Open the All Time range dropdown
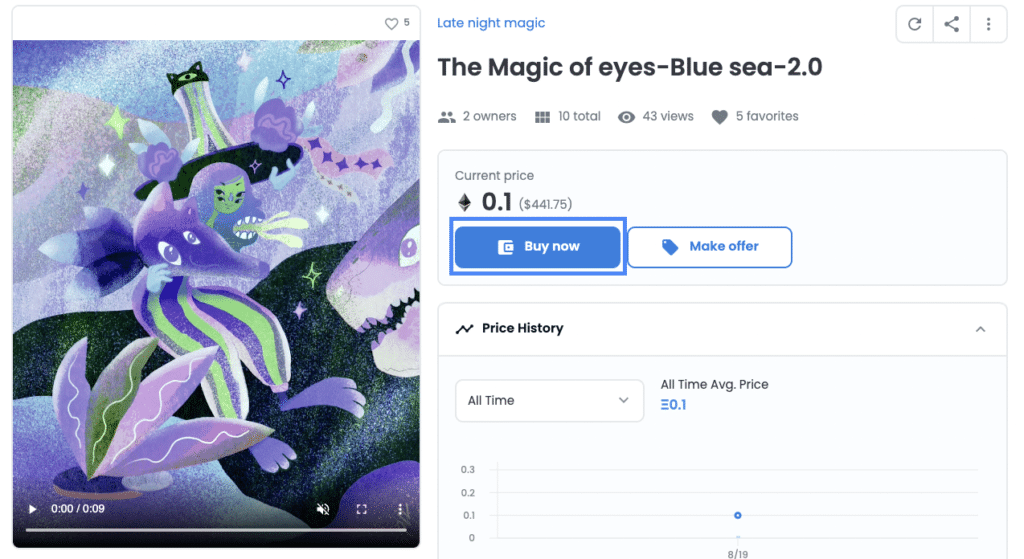This screenshot has height=559, width=1024. pos(549,400)
